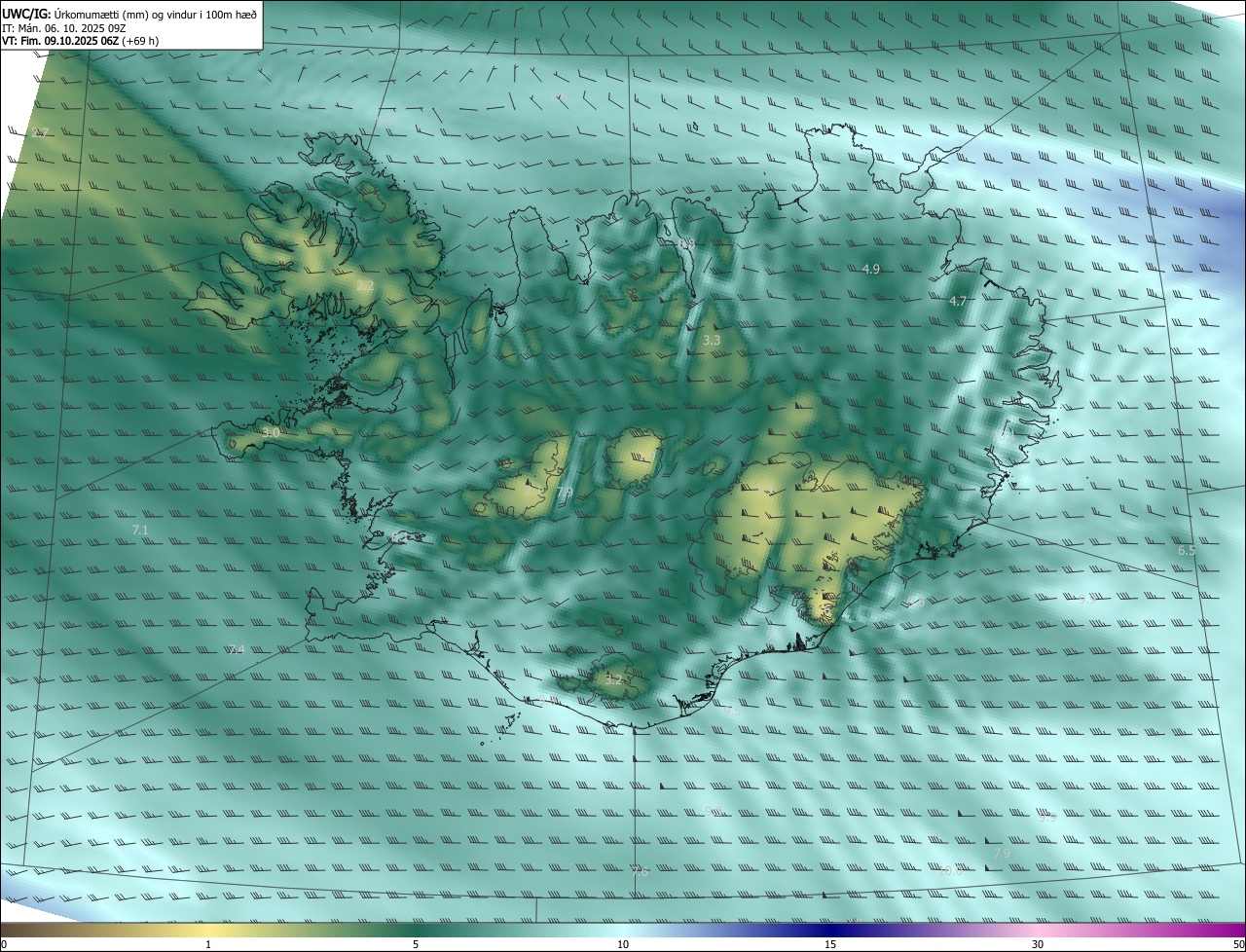Click the 3.2 value near the south coast
Screen dimensions: 1246x952
click(613, 680)
